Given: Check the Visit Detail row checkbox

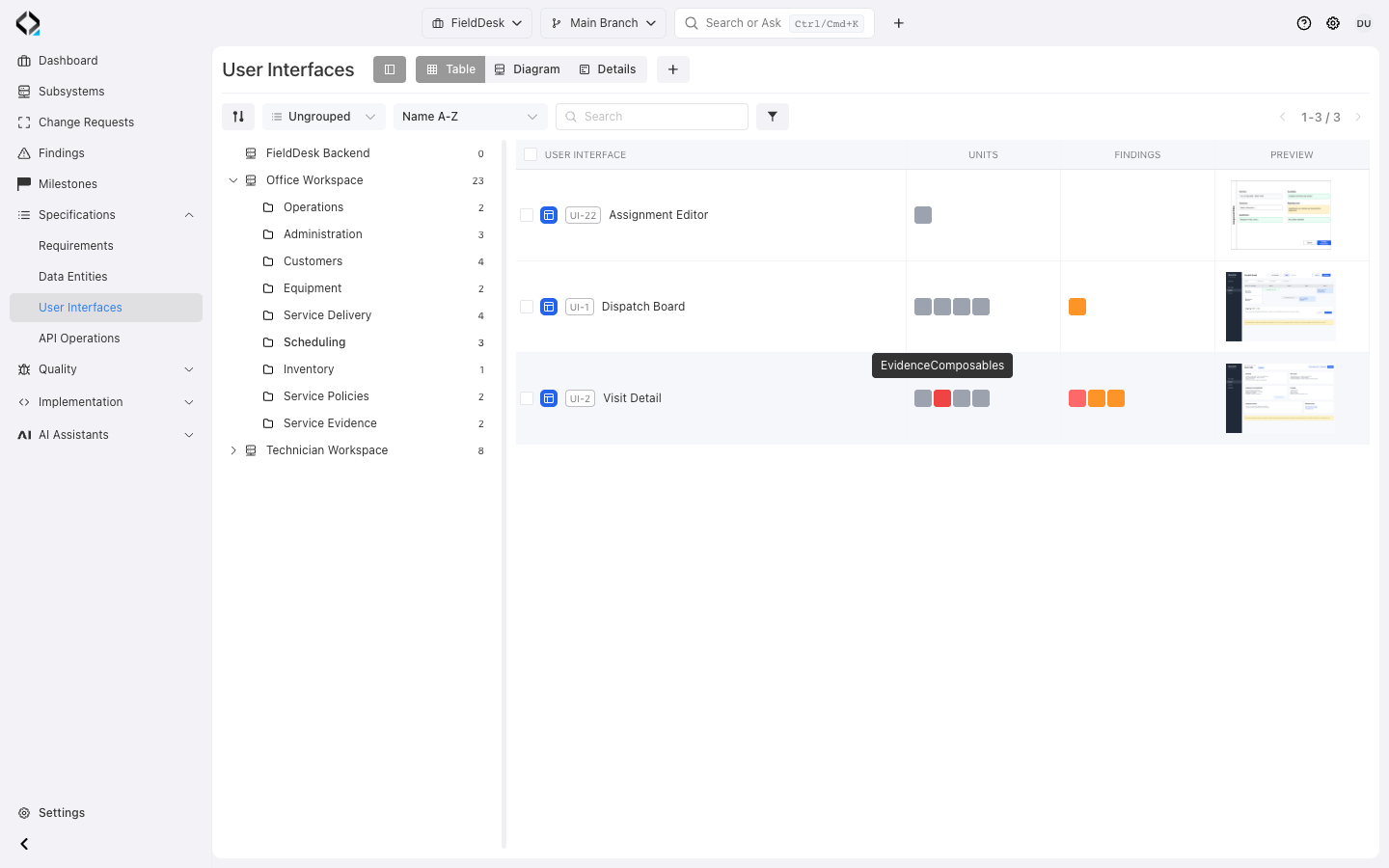Looking at the screenshot, I should coord(527,398).
